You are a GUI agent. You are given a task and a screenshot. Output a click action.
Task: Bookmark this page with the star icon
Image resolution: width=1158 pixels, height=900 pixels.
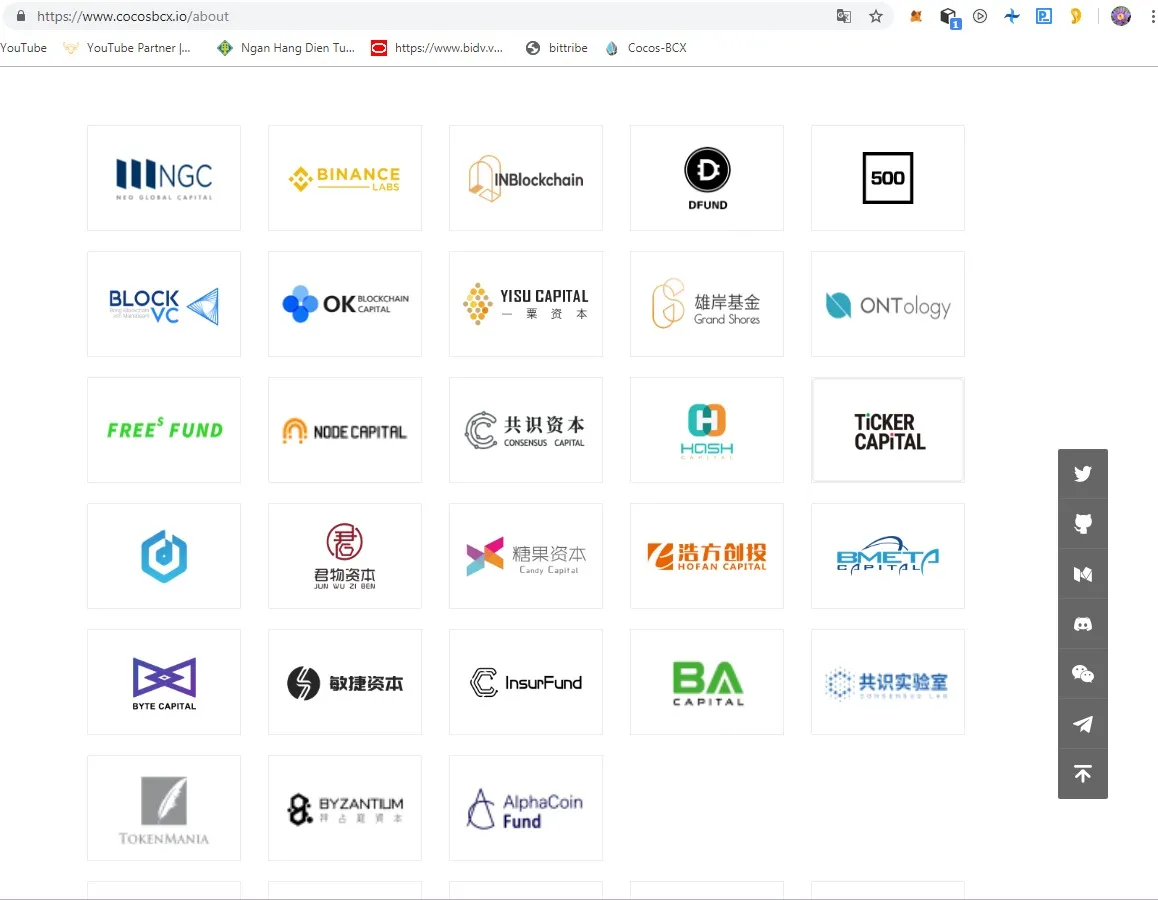pyautogui.click(x=876, y=16)
